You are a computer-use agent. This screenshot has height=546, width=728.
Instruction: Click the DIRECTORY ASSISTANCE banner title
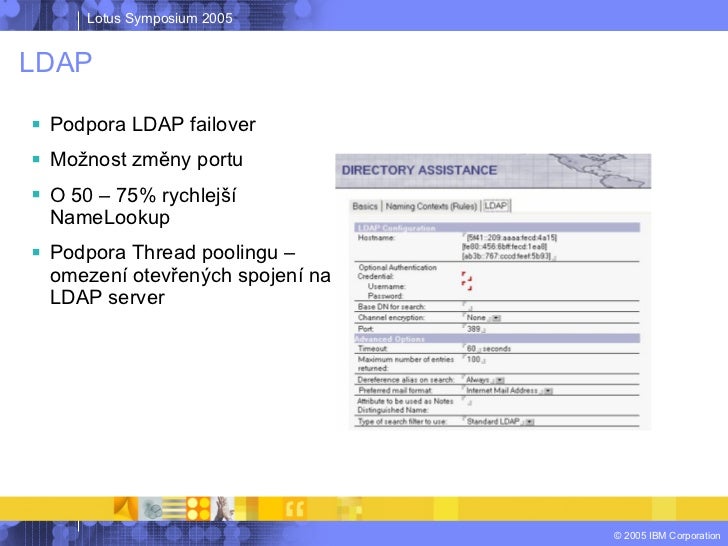tap(419, 170)
